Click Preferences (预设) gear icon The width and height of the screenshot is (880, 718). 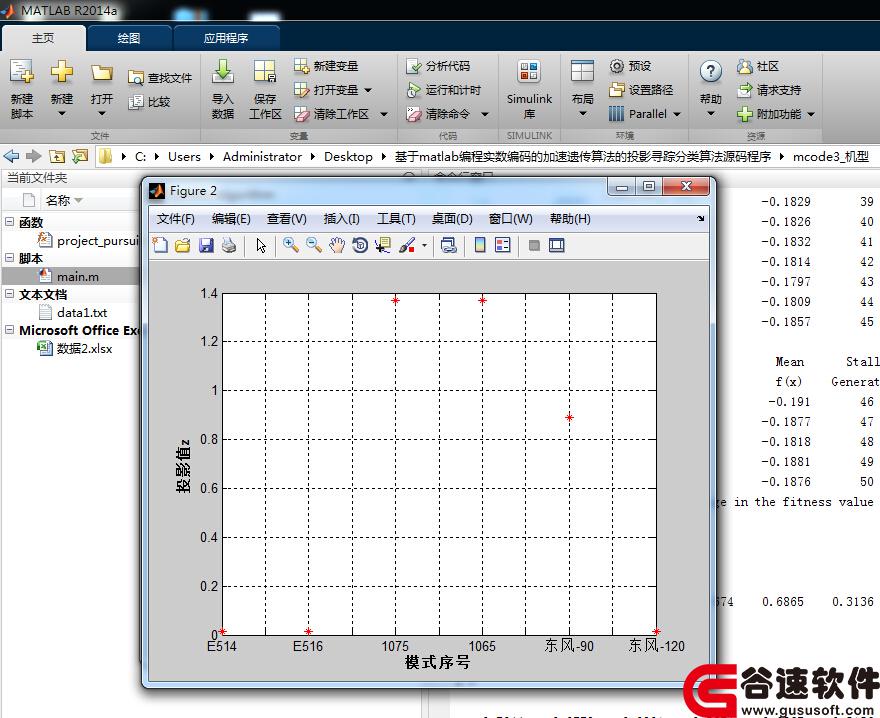click(617, 66)
